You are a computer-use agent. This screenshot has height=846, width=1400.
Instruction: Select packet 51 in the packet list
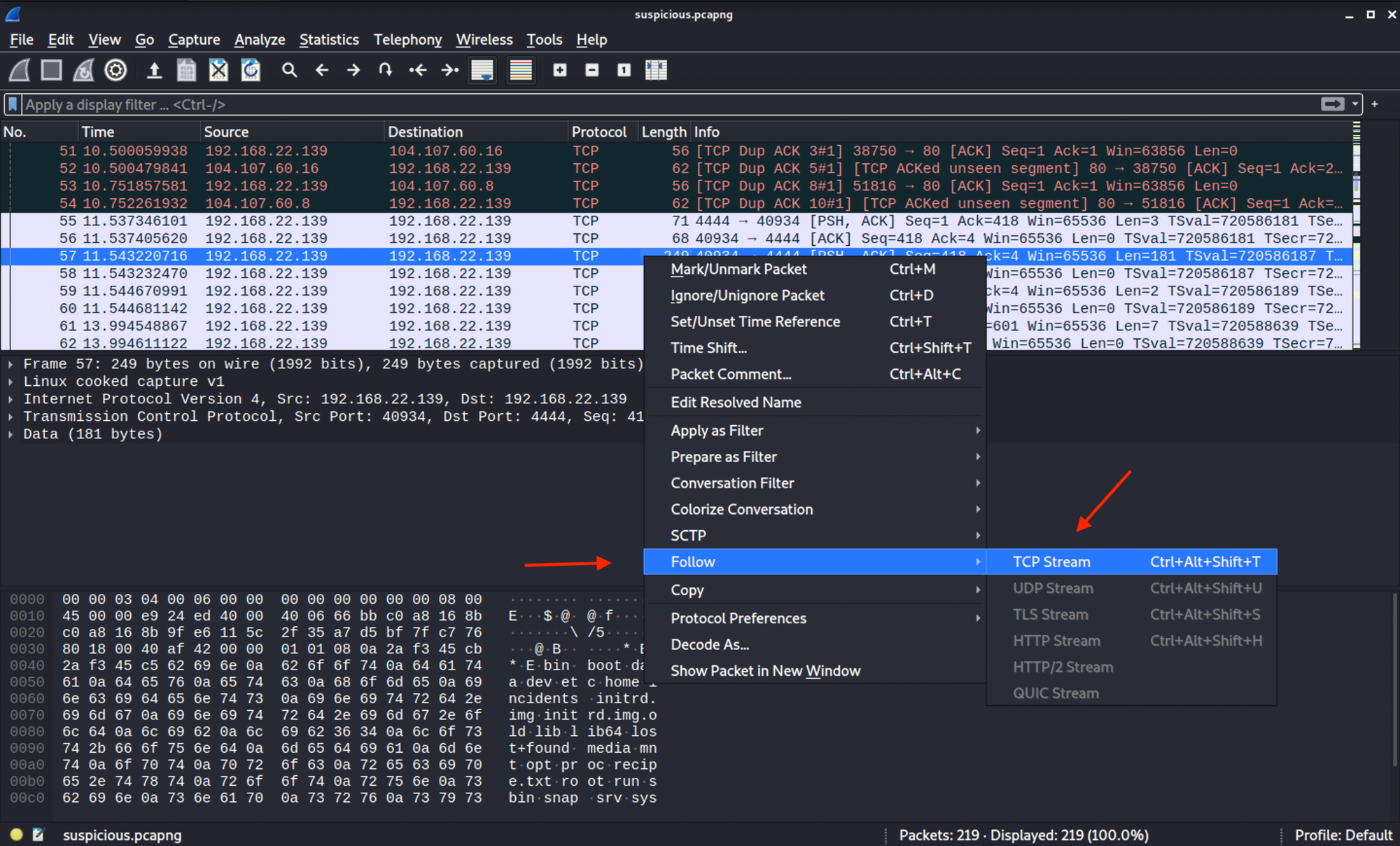point(676,151)
